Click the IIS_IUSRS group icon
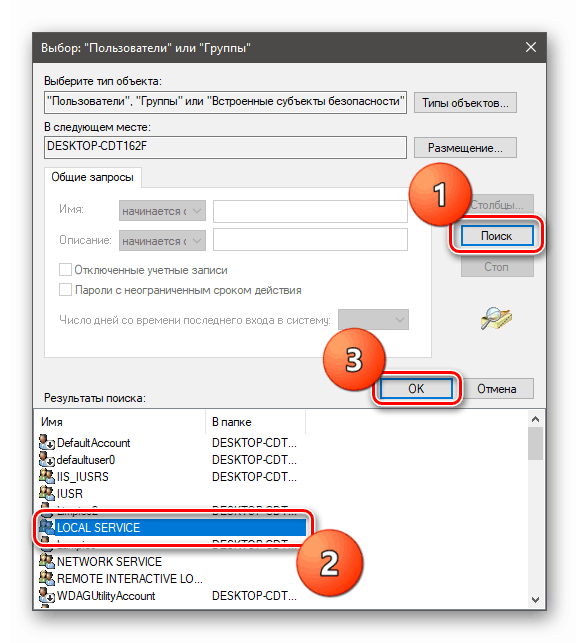Image resolution: width=579 pixels, height=643 pixels. point(47,477)
